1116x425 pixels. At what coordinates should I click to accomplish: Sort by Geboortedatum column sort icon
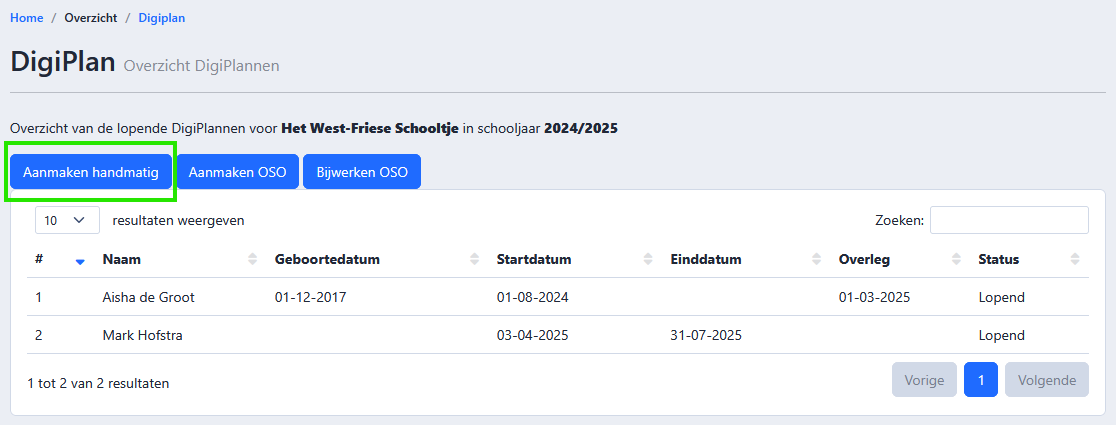[x=475, y=260]
